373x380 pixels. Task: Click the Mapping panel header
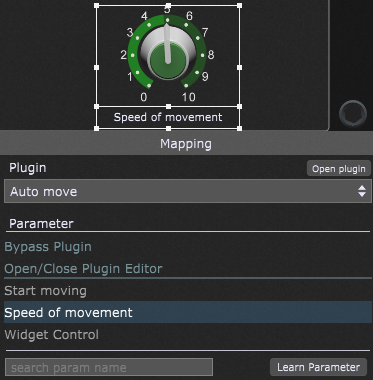(x=186, y=144)
